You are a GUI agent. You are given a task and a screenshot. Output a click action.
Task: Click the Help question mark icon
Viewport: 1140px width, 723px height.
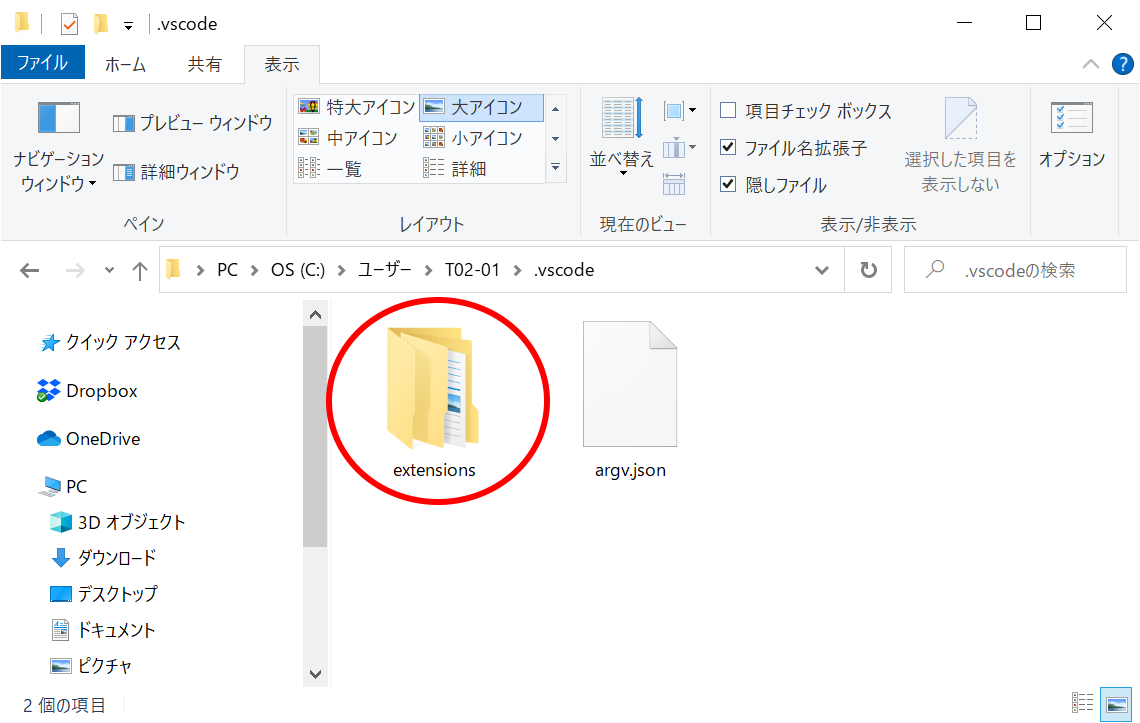click(1122, 64)
